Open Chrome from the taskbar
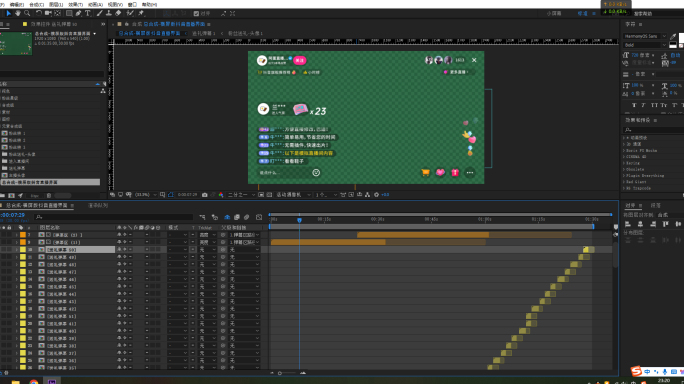 click(34, 382)
